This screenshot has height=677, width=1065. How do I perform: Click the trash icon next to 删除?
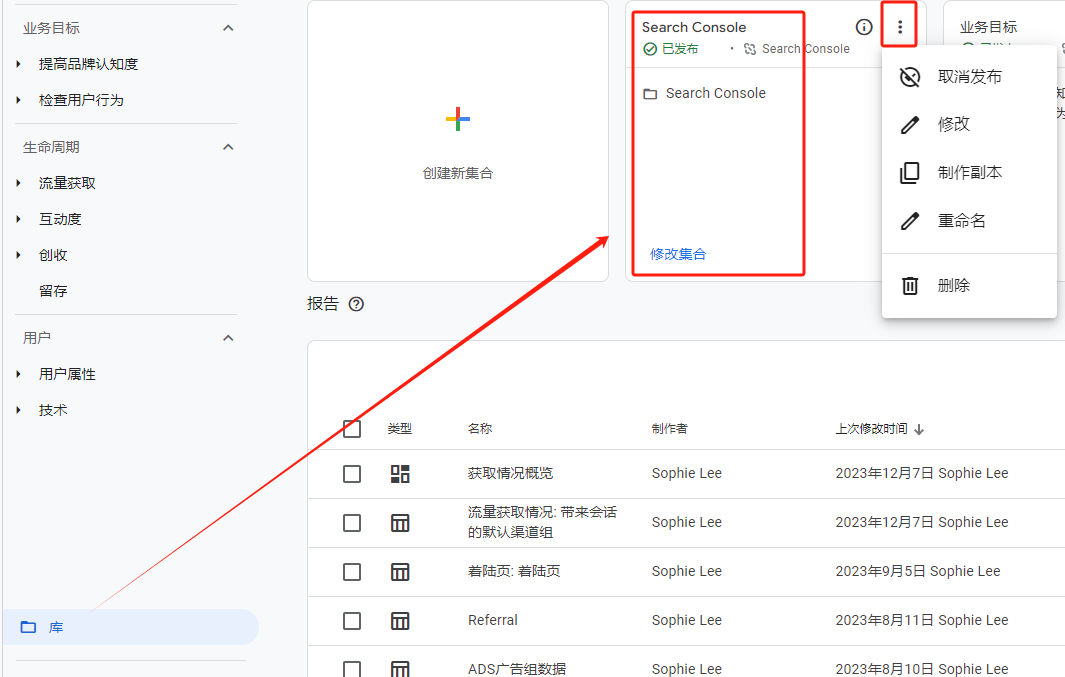point(910,285)
